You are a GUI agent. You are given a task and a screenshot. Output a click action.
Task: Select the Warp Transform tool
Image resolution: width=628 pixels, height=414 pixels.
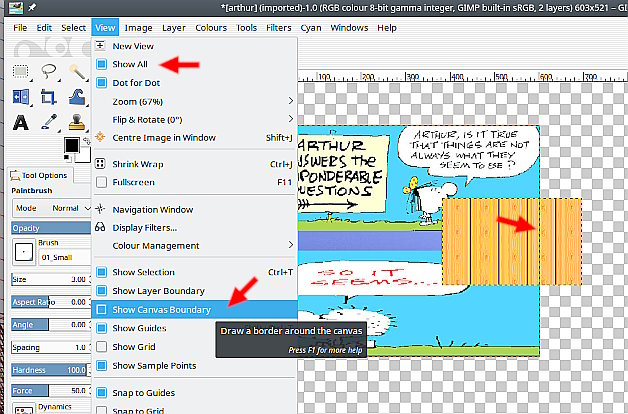pyautogui.click(x=77, y=97)
